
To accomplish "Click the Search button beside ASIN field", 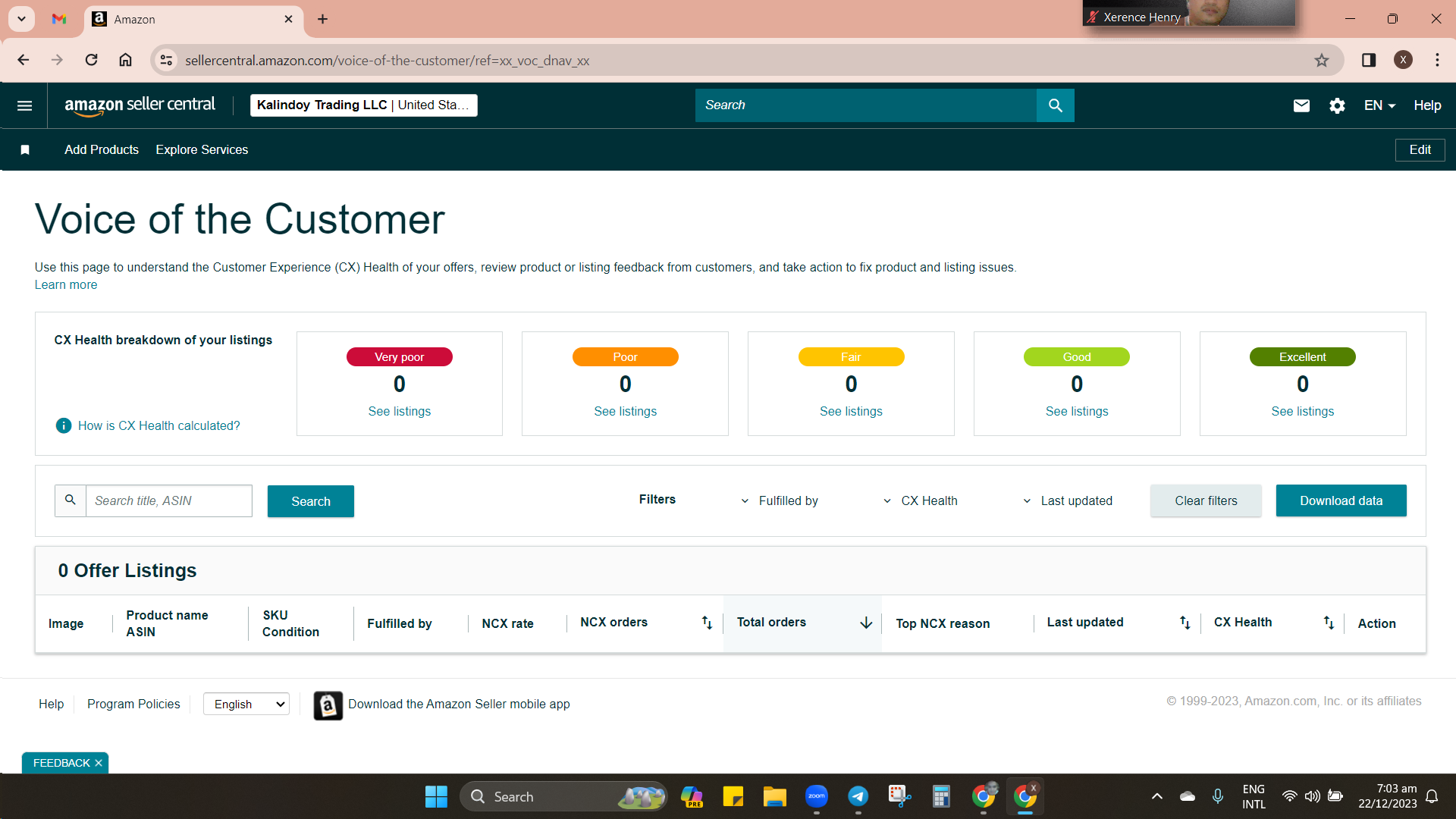I will (x=311, y=501).
